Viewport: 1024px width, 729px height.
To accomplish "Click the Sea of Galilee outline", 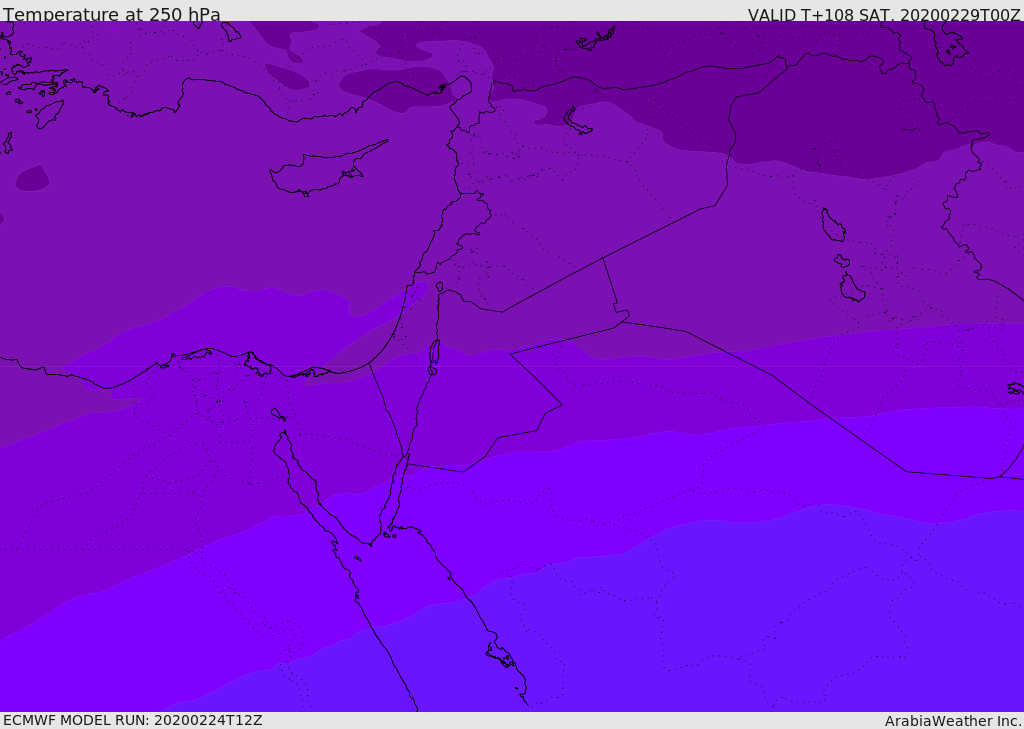I will tap(439, 287).
